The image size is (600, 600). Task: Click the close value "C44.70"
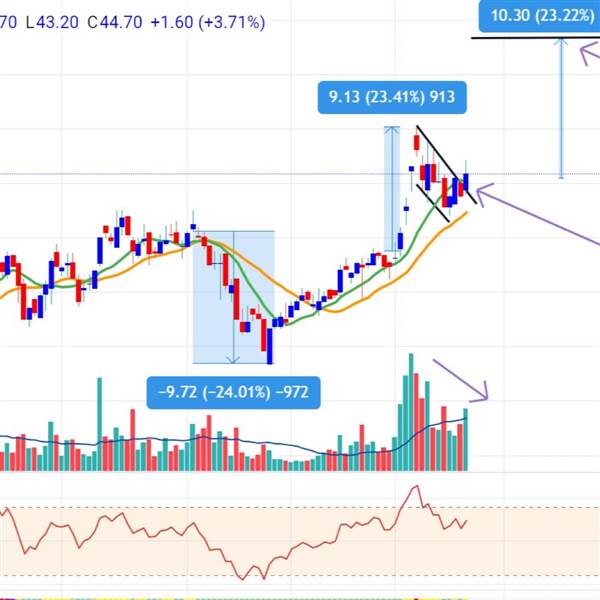[115, 22]
